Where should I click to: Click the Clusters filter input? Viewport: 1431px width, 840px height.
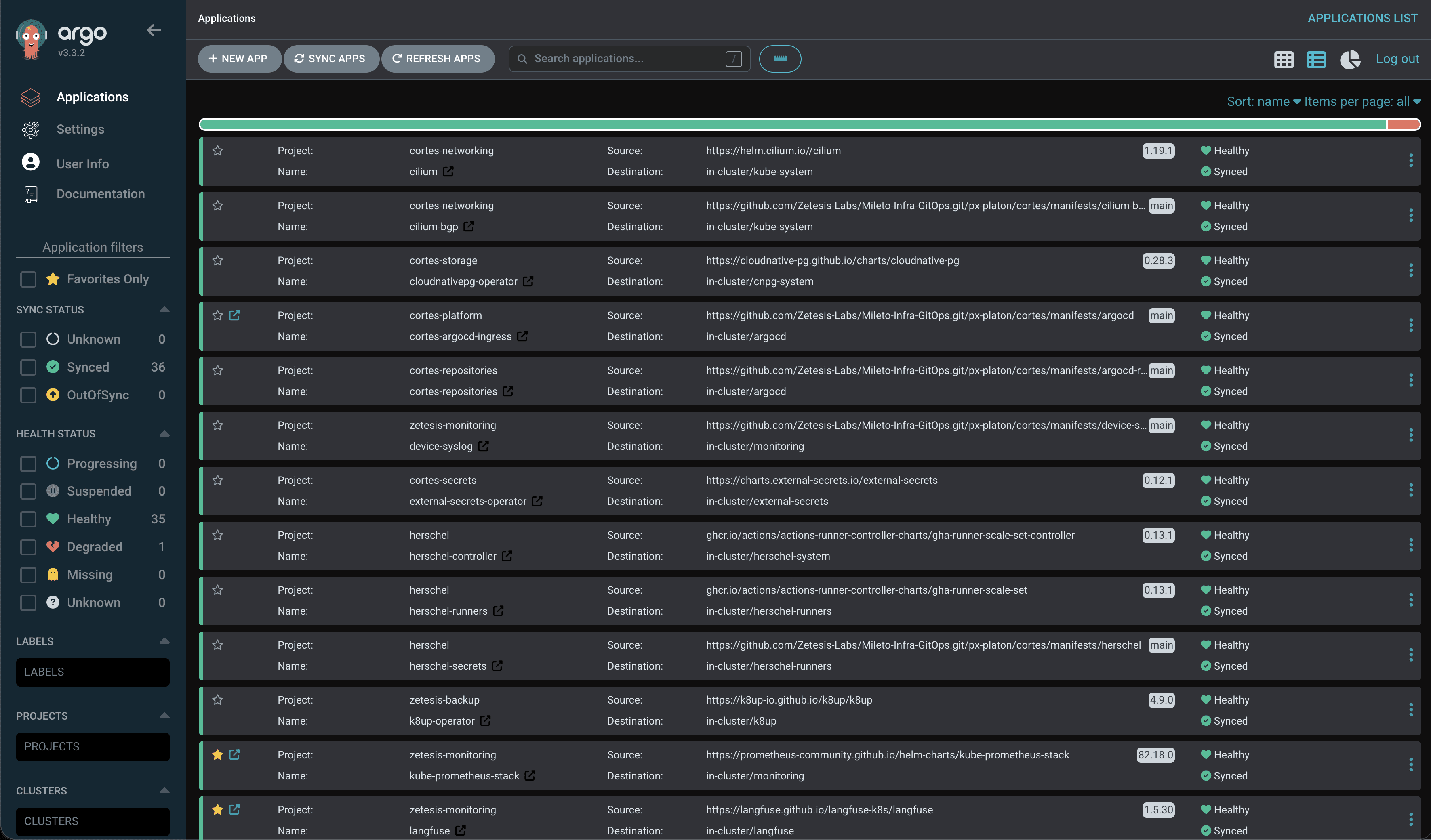click(93, 821)
